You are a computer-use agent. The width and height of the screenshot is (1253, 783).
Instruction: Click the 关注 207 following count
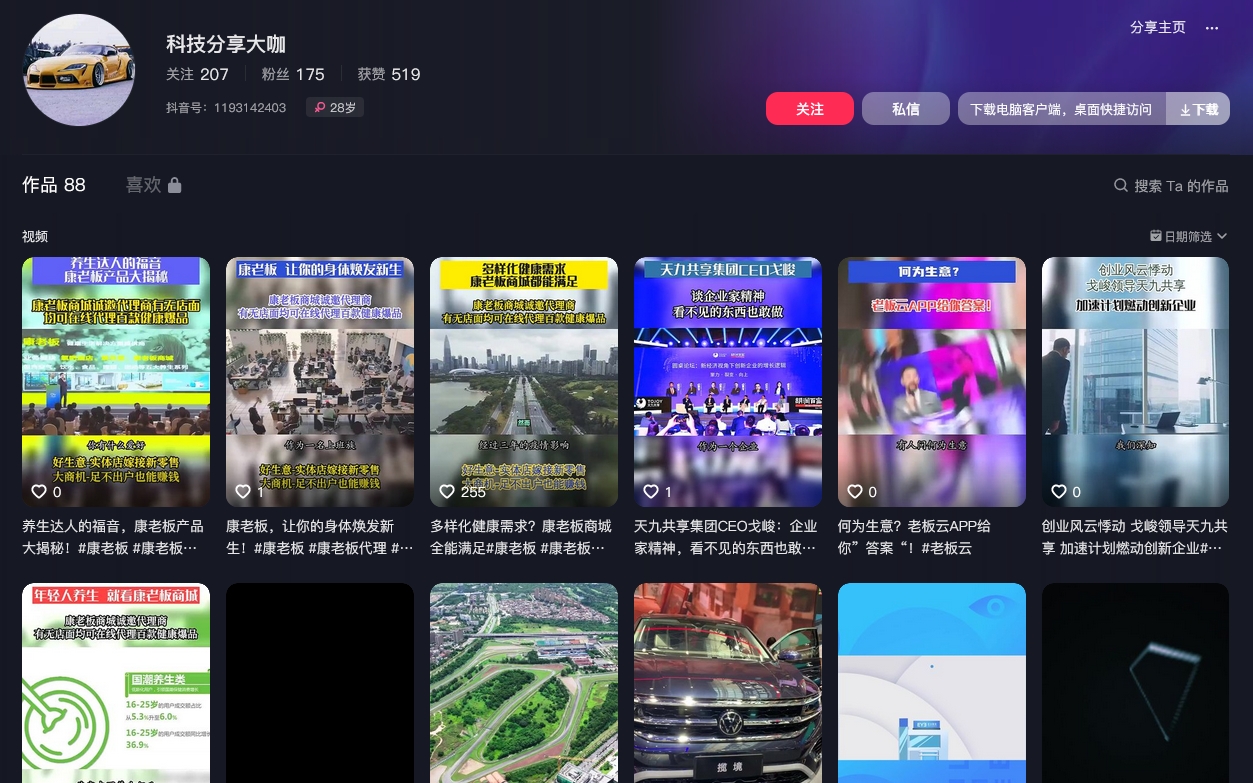197,74
